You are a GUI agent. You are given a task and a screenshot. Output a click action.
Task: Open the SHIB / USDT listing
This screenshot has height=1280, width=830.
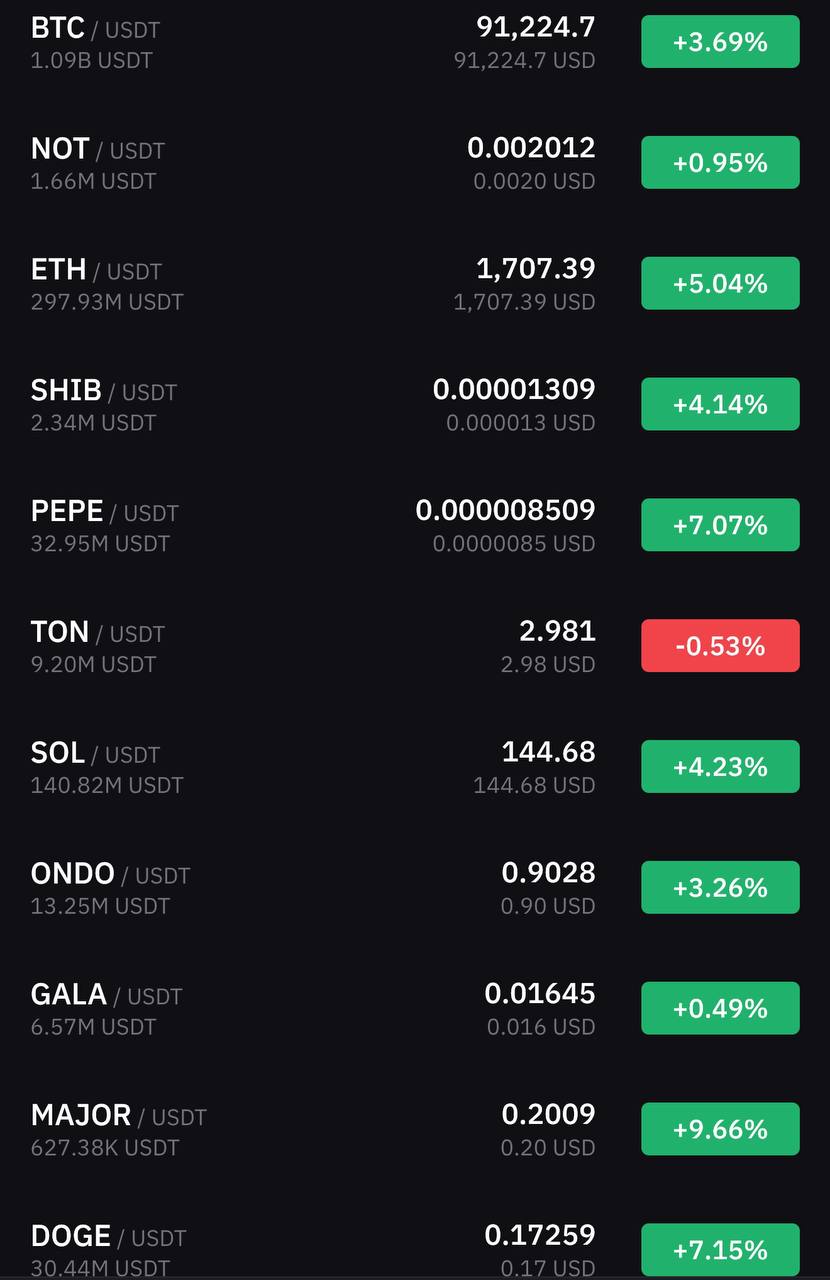click(x=415, y=405)
